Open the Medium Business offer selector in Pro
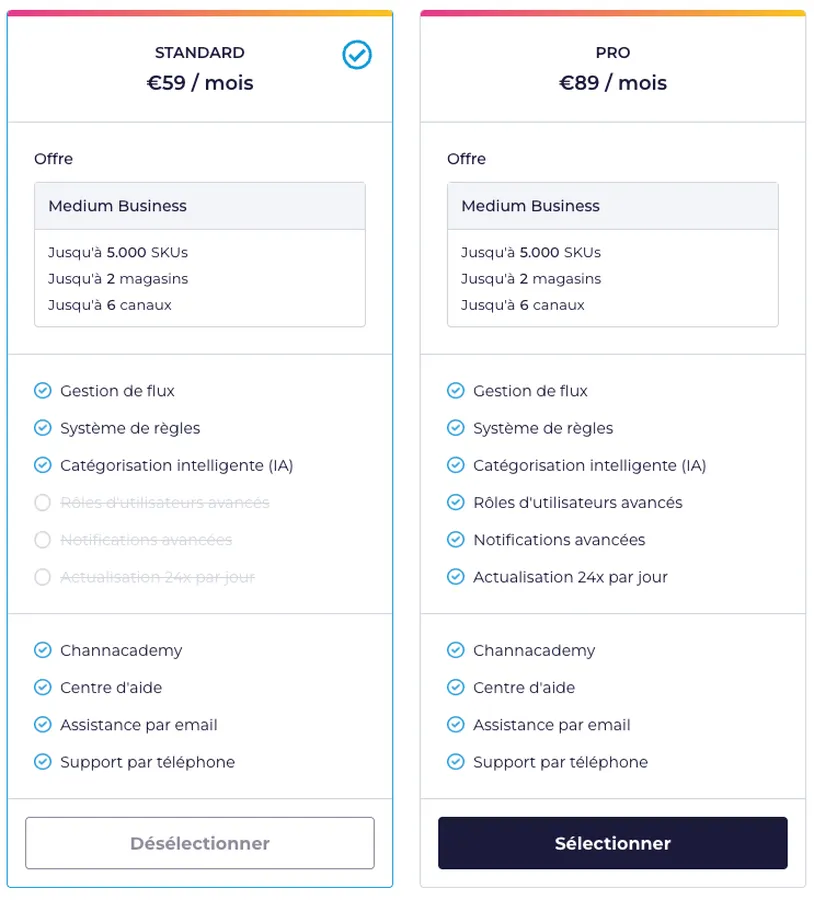Image resolution: width=814 pixels, height=900 pixels. (612, 206)
